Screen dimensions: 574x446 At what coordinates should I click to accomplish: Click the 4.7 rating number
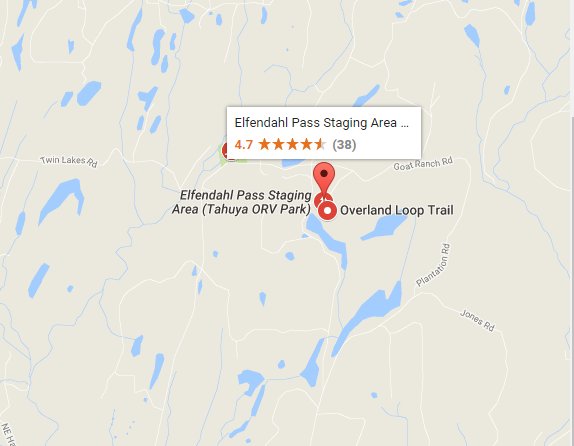point(244,145)
